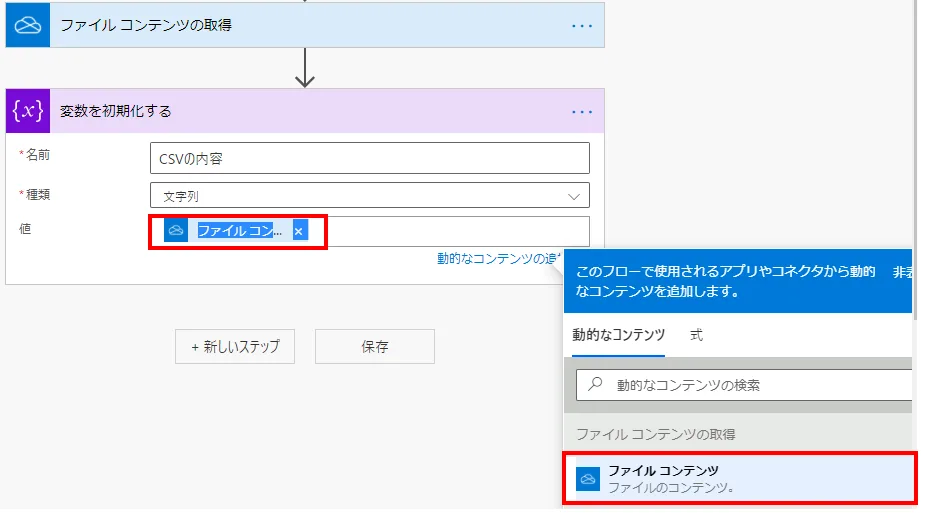Image resolution: width=926 pixels, height=513 pixels.
Task: Collapse the 変数を初期化する step title bar
Action: [305, 111]
